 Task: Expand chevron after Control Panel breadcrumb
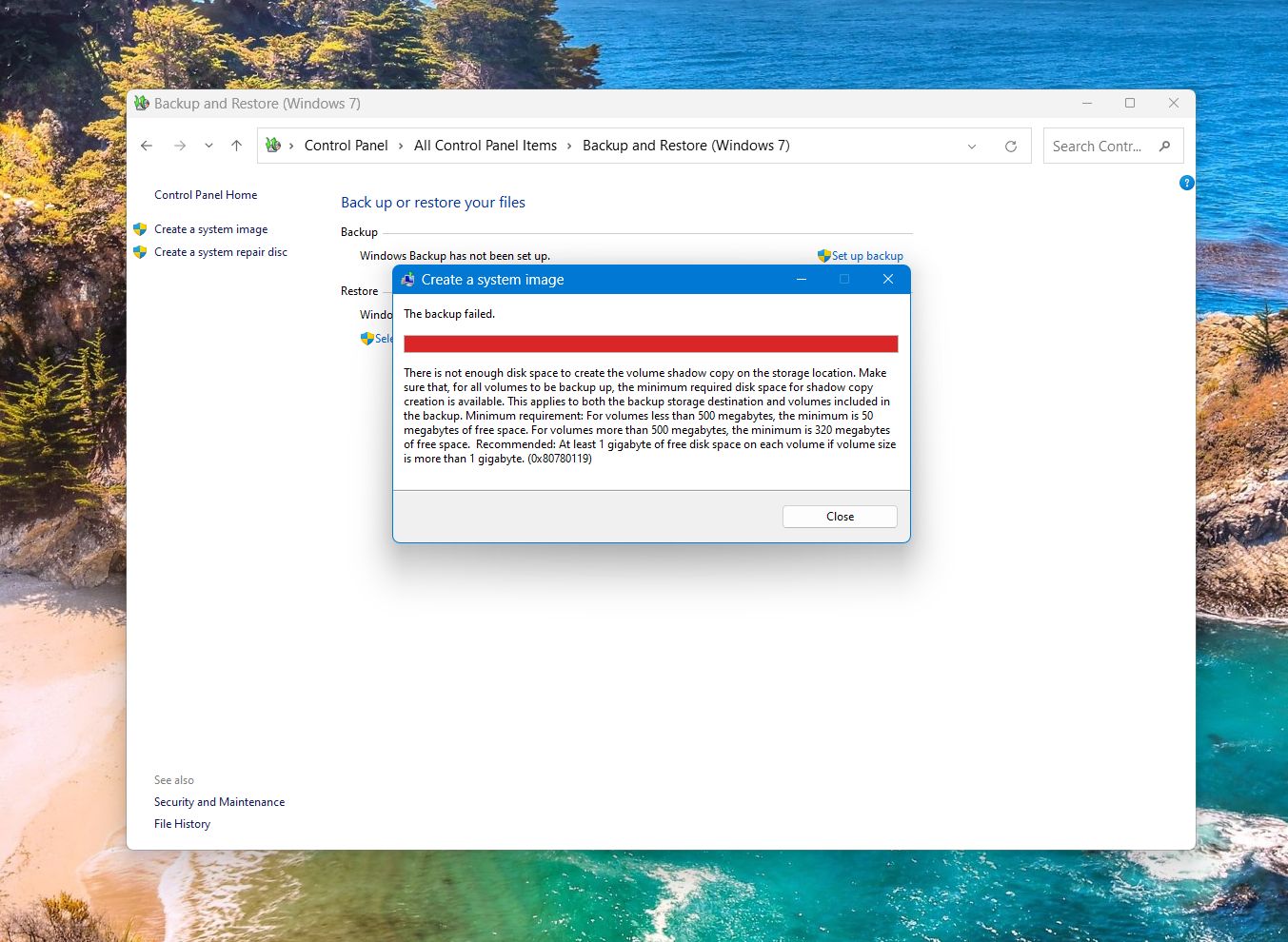click(x=401, y=146)
